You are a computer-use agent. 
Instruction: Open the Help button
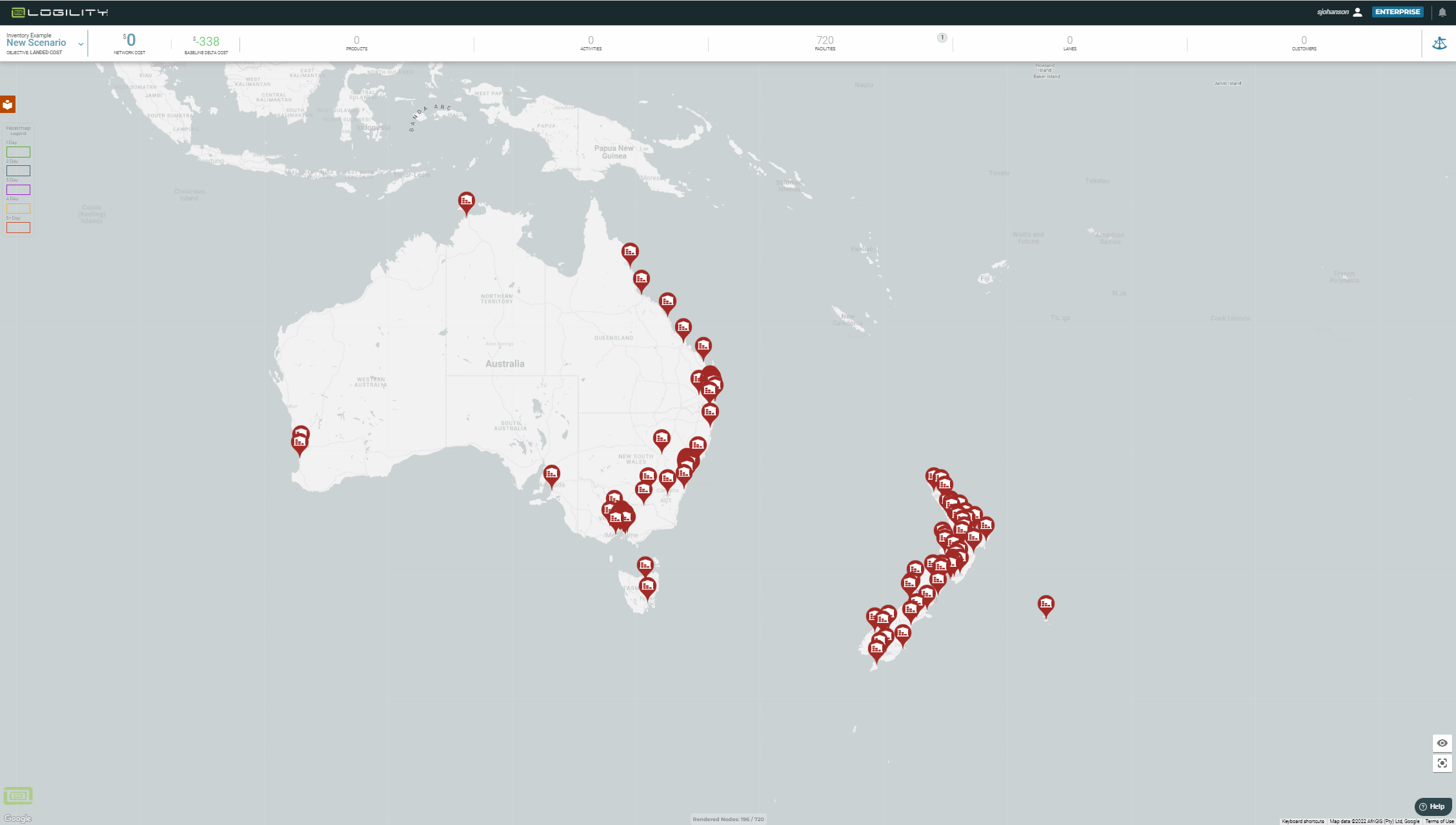1432,806
